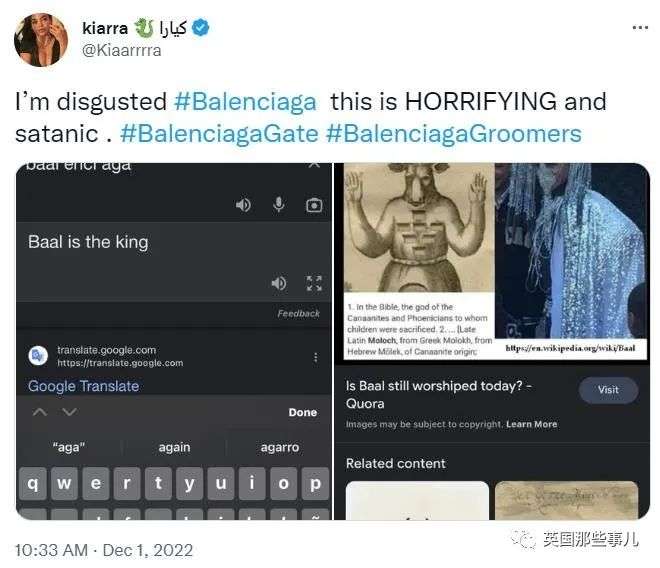Image resolution: width=660 pixels, height=568 pixels.
Task: Tap the microphone voice input icon
Action: [279, 204]
